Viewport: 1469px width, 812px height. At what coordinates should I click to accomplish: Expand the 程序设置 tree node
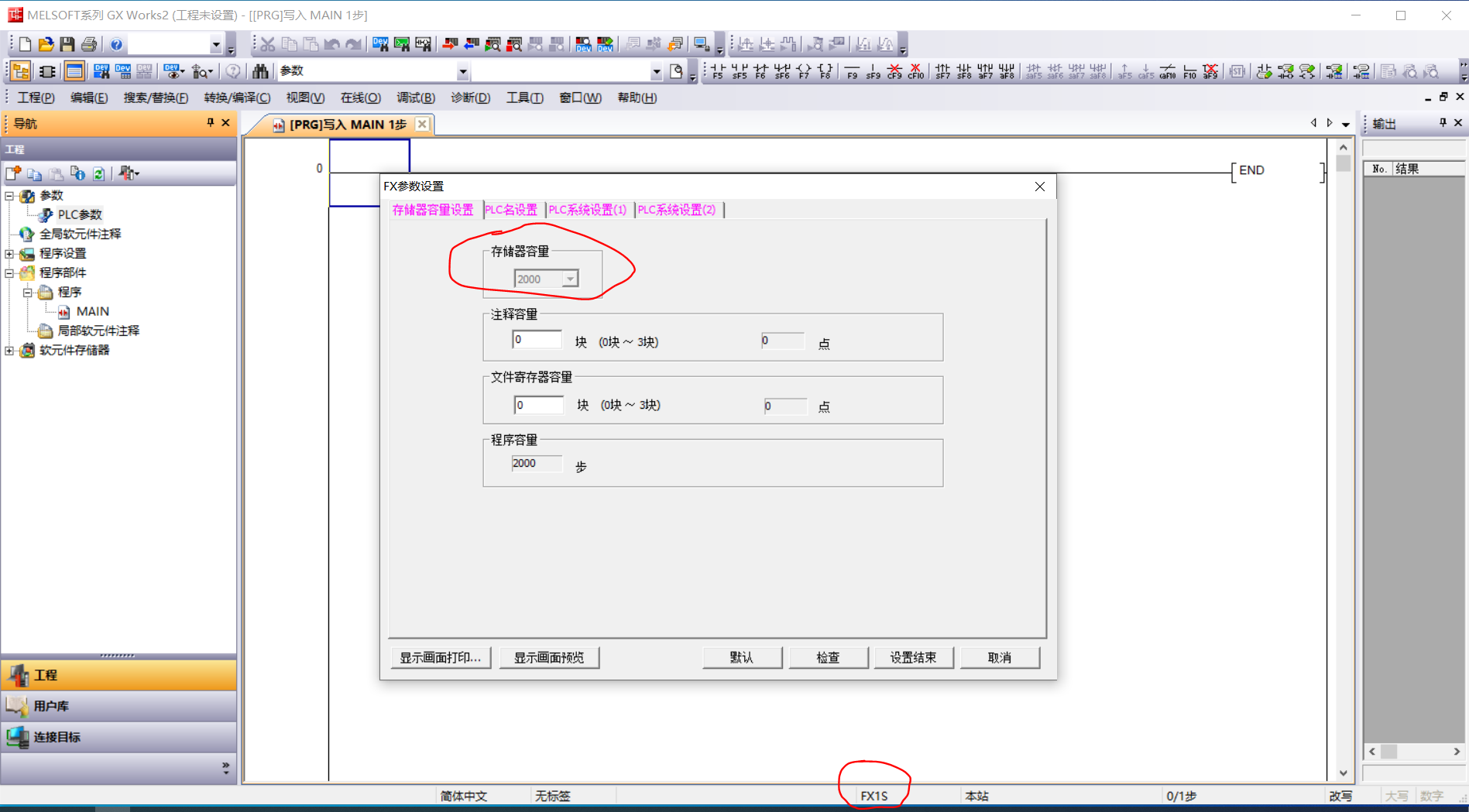click(x=9, y=254)
